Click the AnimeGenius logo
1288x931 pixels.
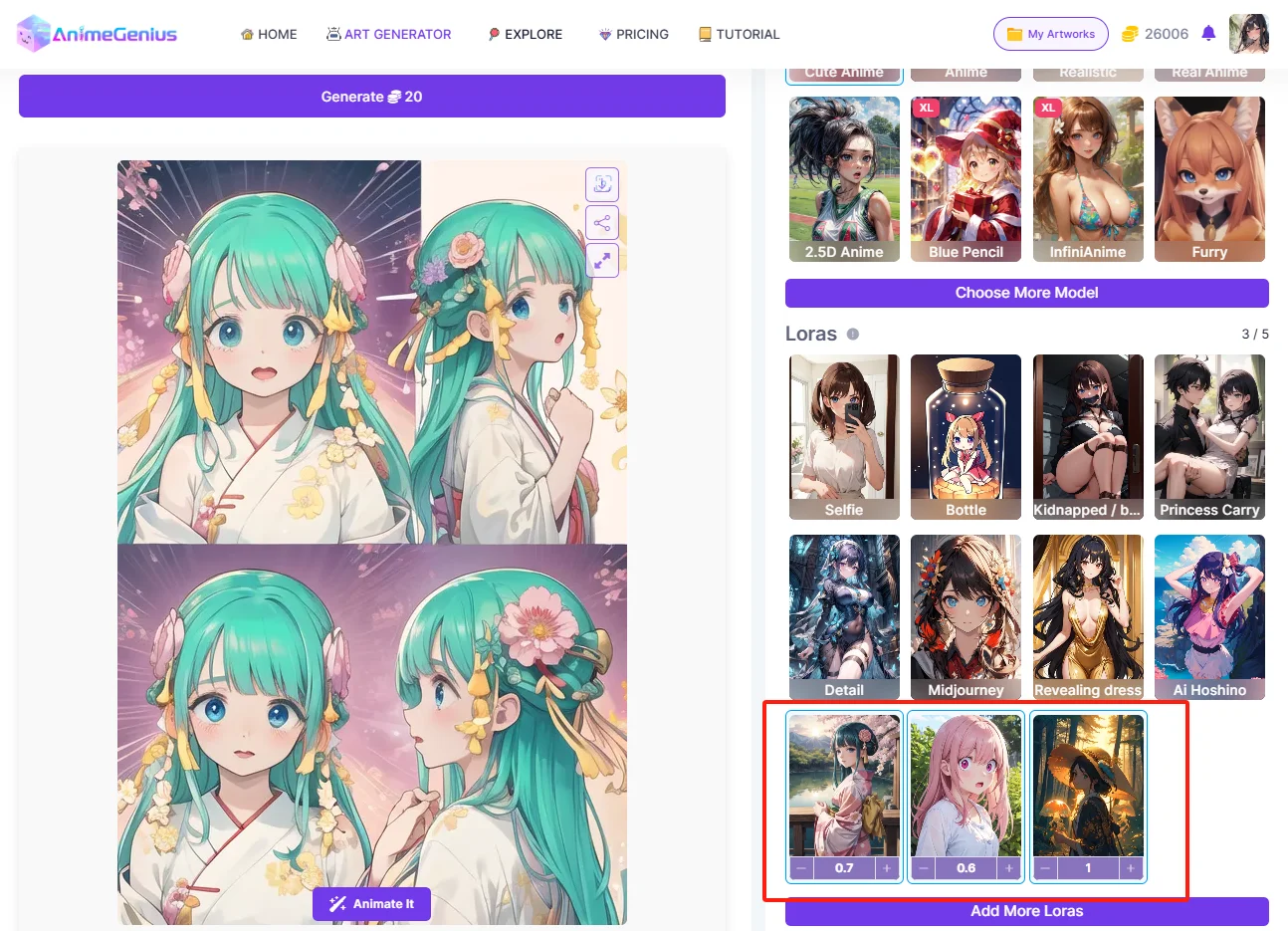98,34
